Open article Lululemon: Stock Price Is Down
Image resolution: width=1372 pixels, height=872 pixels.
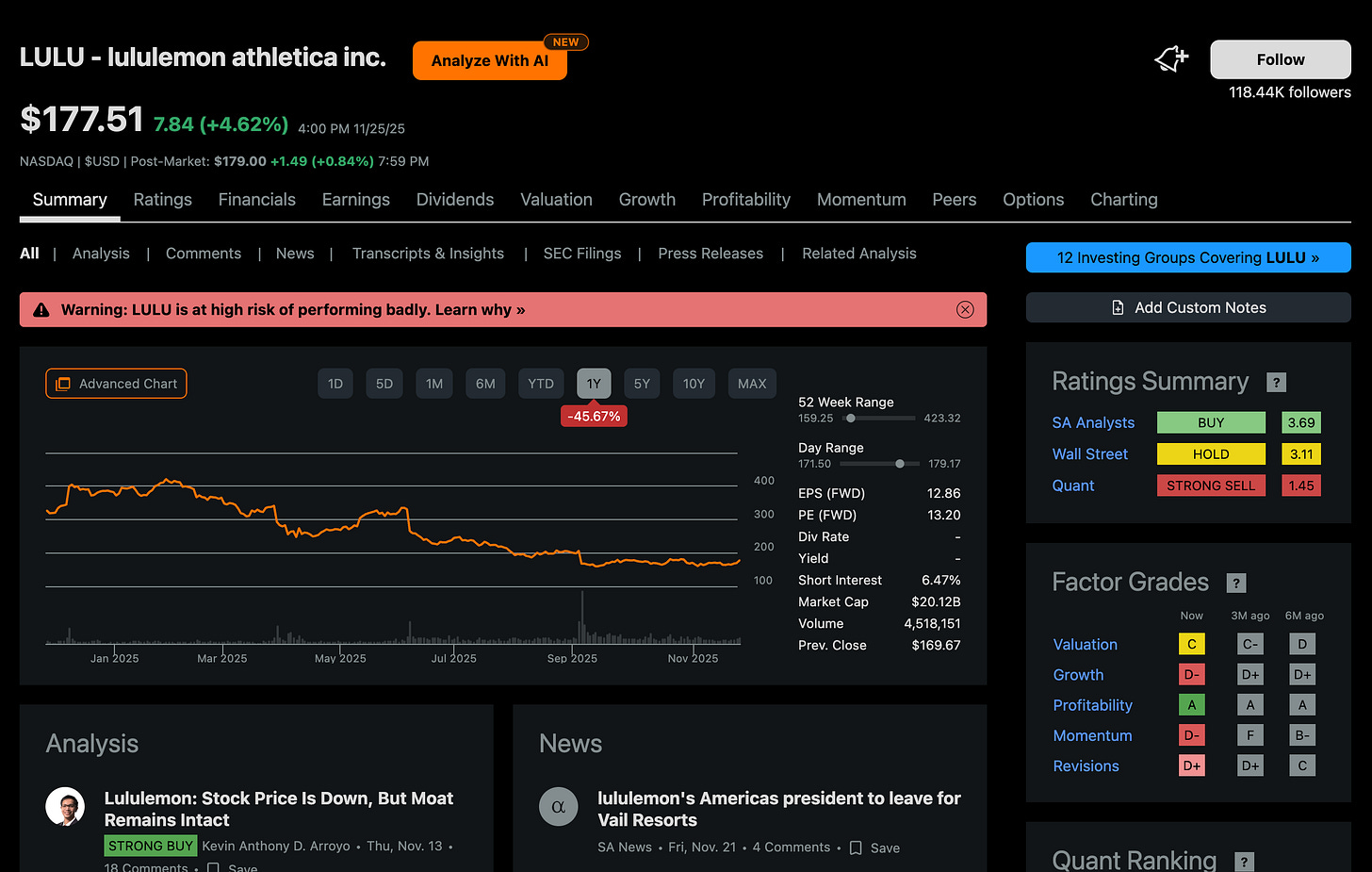(279, 809)
